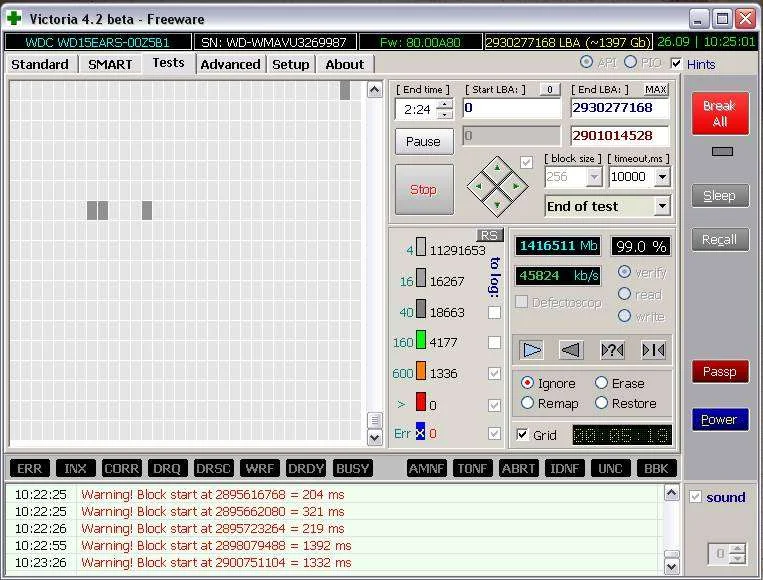Click the TONF error indicator
Viewport: 763px width, 580px height.
[472, 469]
